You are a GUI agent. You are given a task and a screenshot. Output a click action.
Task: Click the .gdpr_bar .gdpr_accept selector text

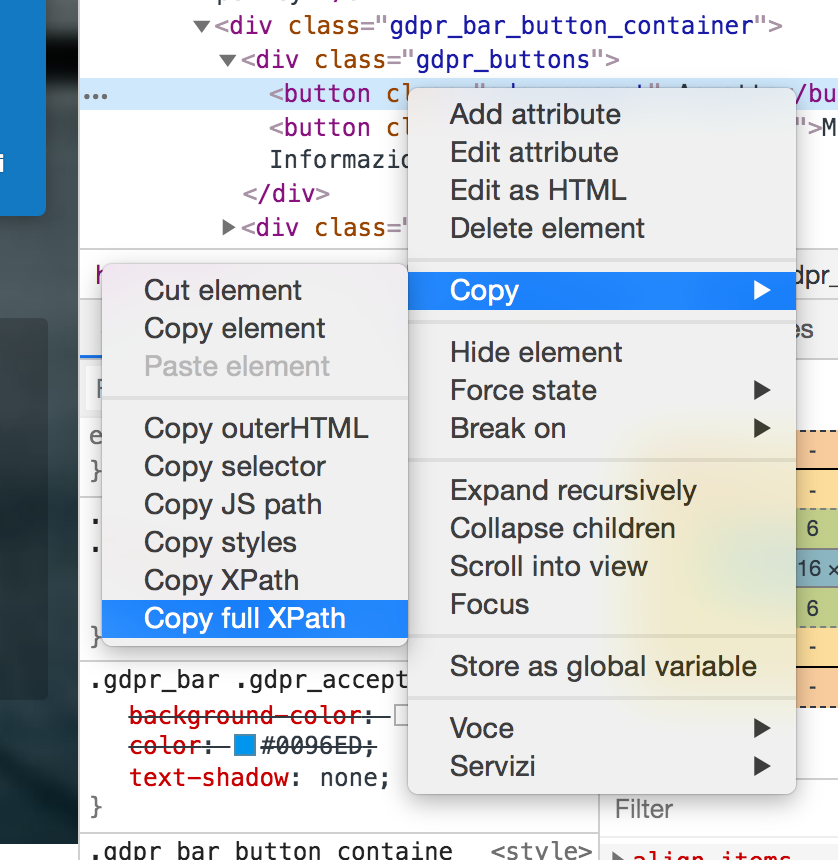point(250,681)
